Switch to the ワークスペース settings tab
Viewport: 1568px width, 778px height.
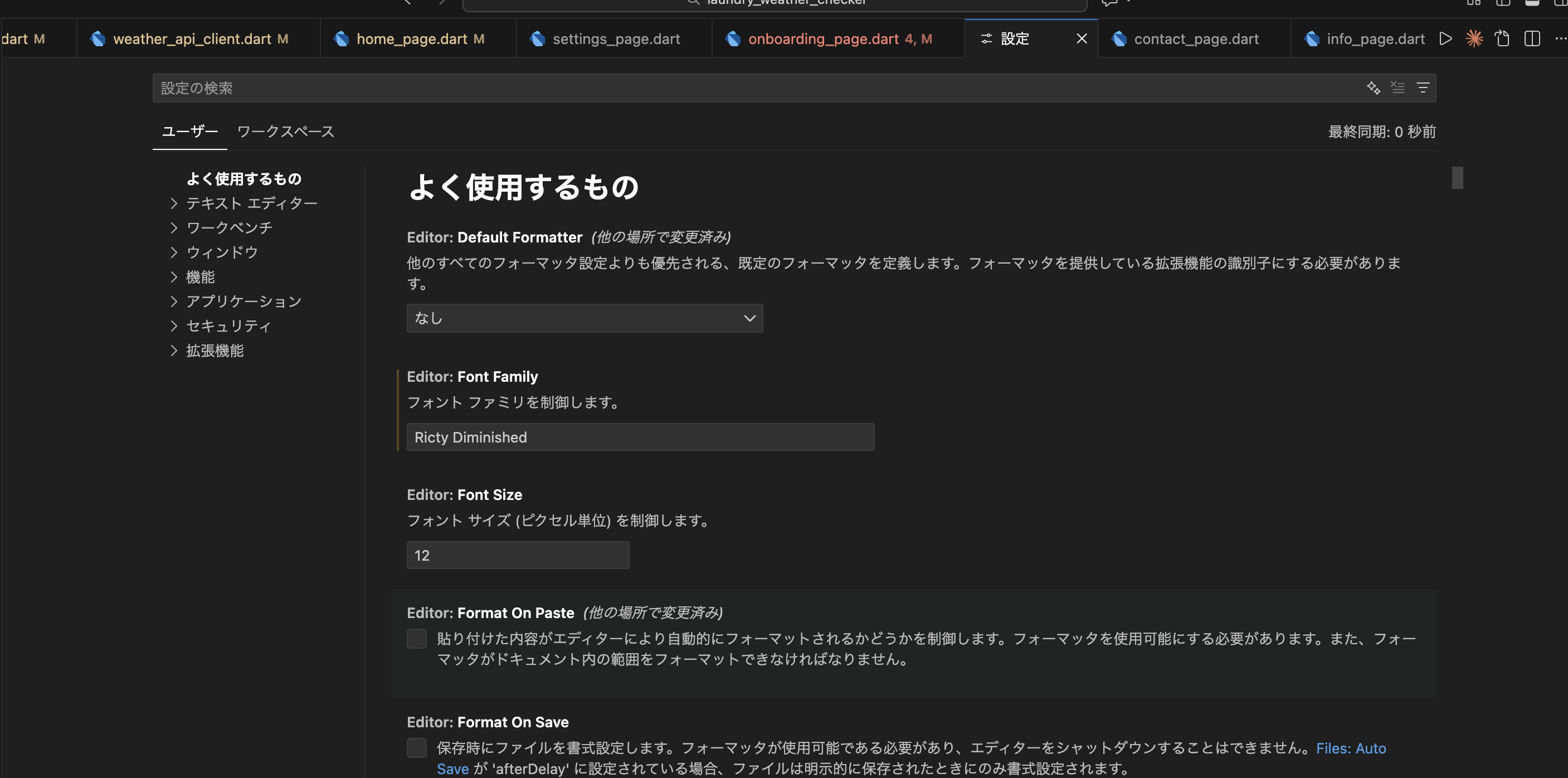pyautogui.click(x=284, y=132)
